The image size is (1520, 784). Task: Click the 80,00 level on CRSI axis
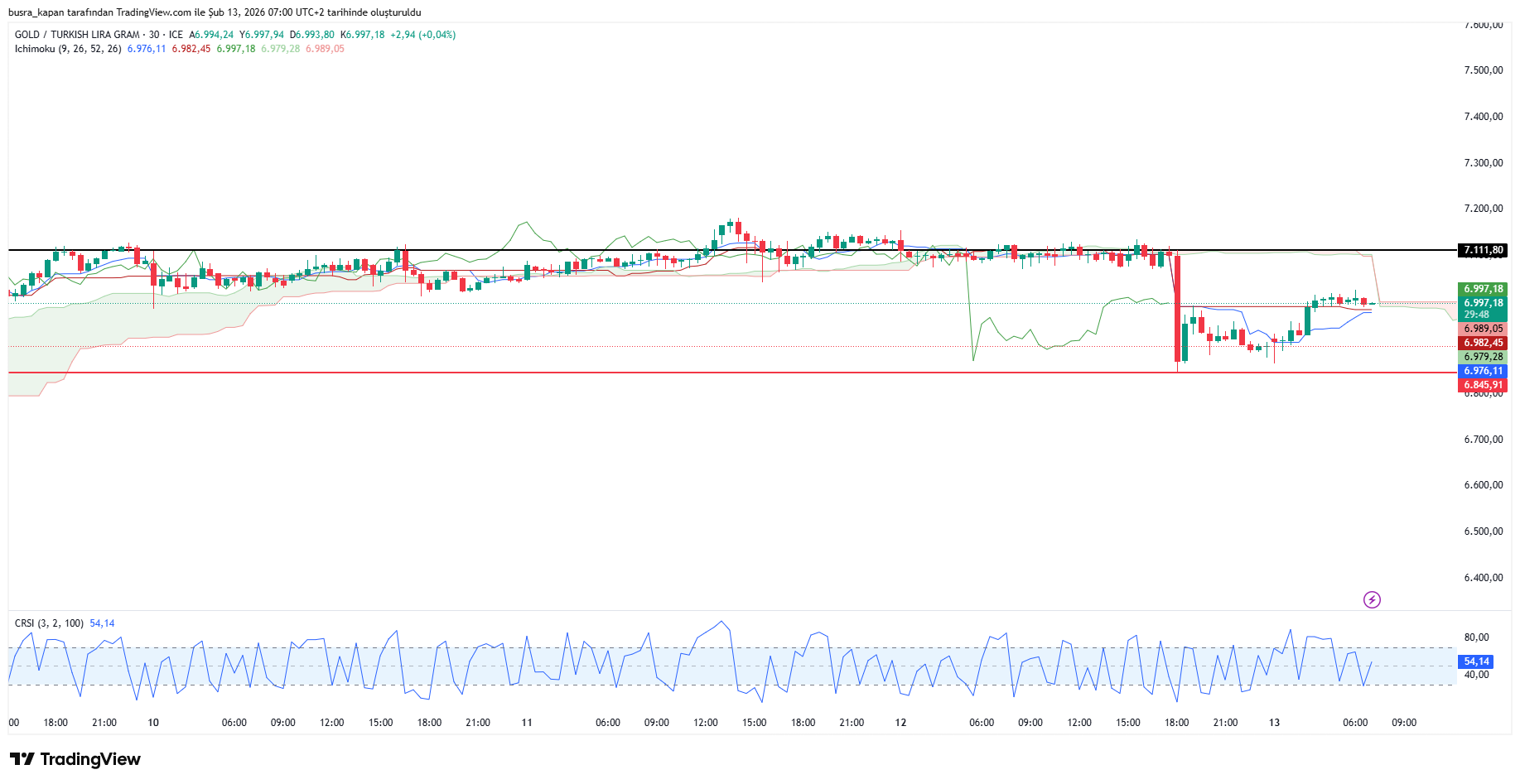[1476, 637]
